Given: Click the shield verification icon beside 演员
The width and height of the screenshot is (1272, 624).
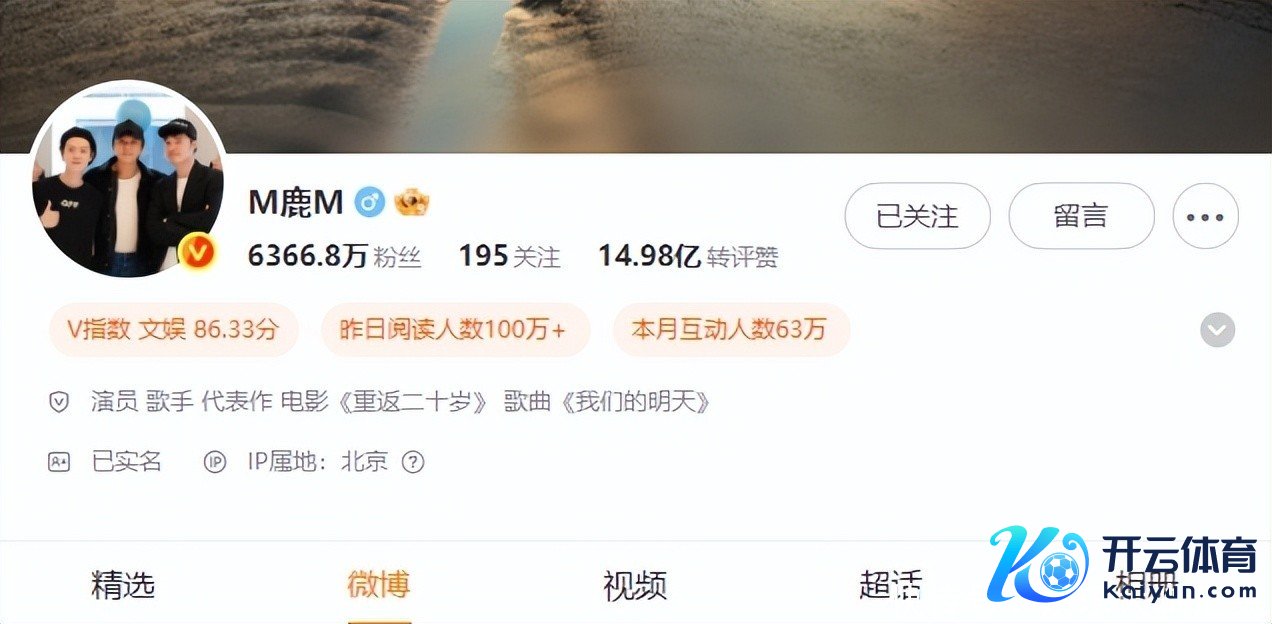Looking at the screenshot, I should [x=59, y=403].
